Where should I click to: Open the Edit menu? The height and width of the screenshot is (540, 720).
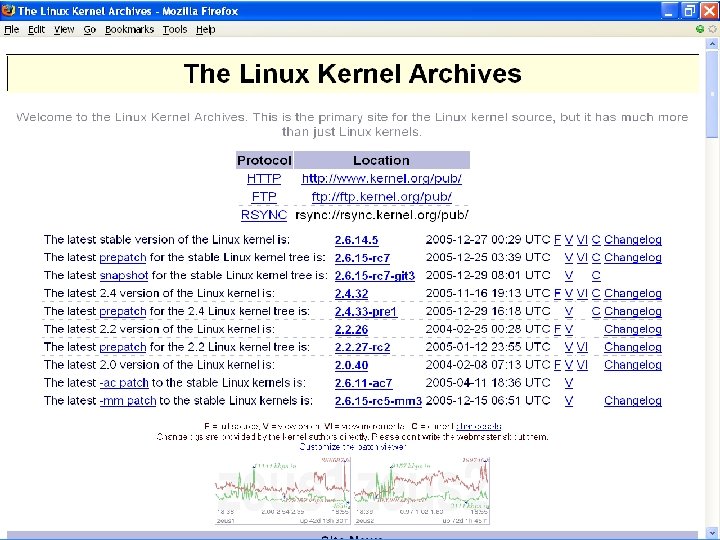(36, 29)
